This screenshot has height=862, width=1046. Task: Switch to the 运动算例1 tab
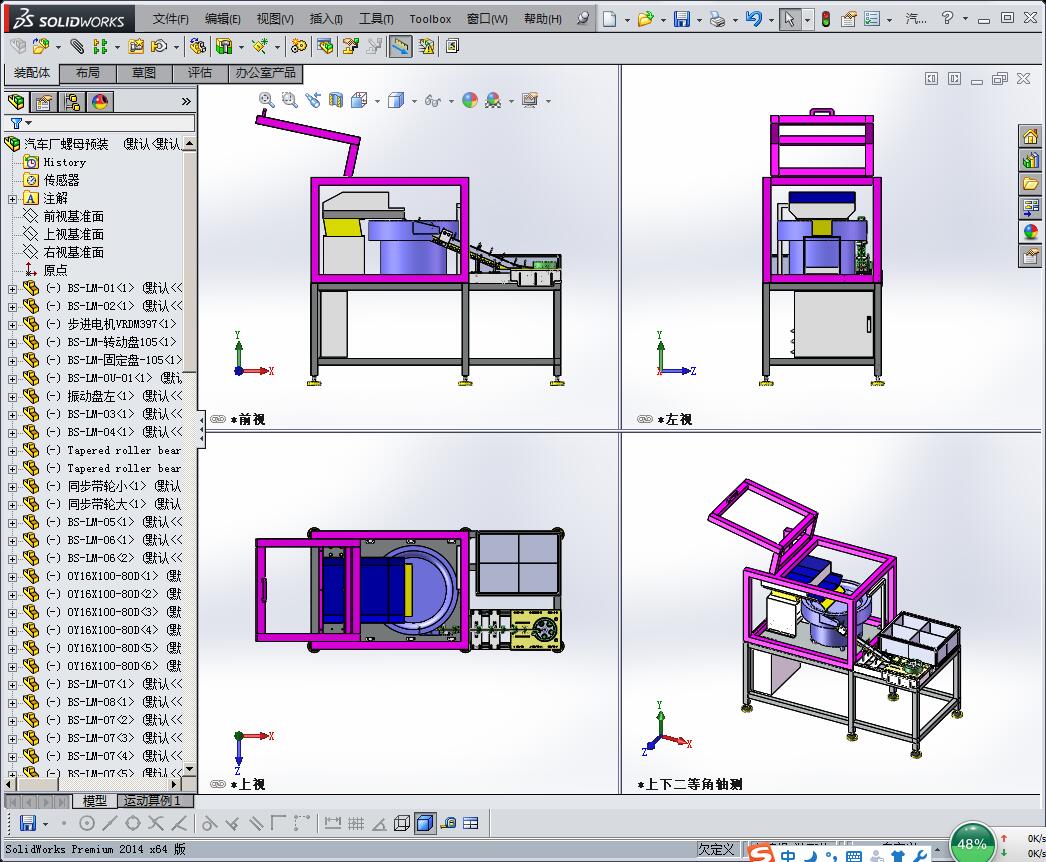[154, 801]
